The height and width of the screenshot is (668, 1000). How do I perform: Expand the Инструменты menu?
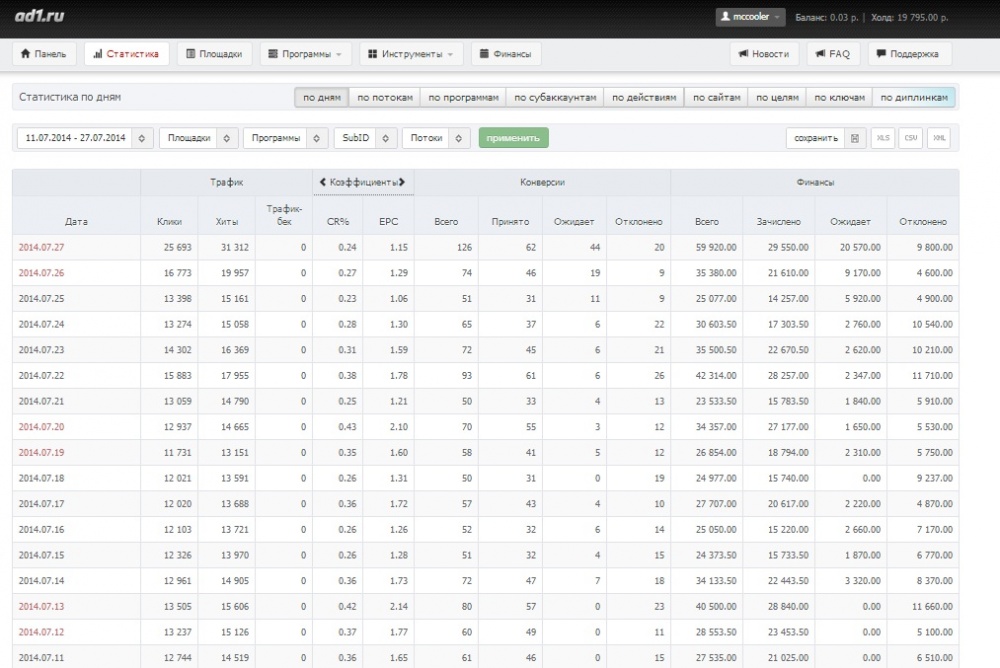411,54
